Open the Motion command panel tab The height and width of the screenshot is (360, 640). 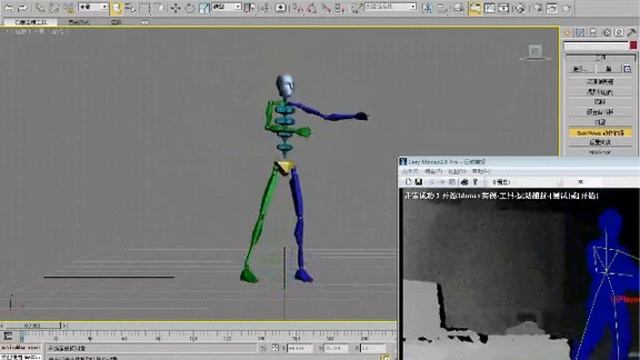pyautogui.click(x=607, y=33)
